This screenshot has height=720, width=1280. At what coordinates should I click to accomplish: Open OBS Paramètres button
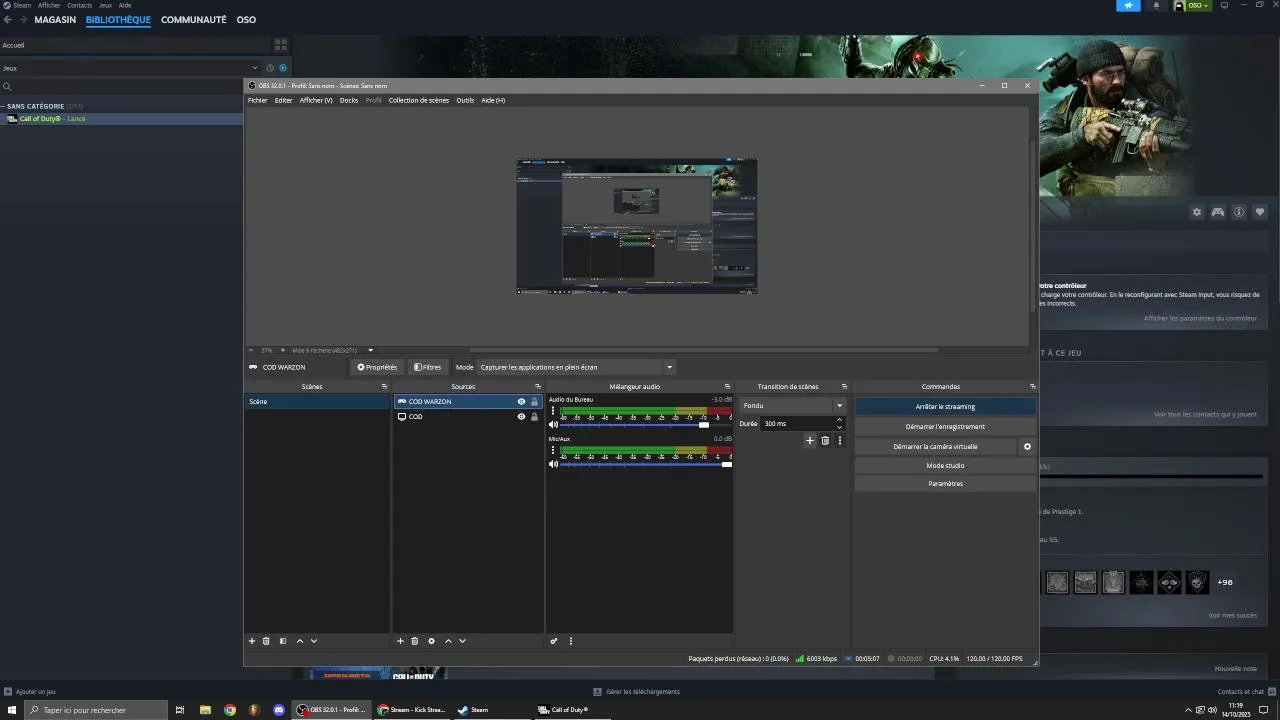945,484
